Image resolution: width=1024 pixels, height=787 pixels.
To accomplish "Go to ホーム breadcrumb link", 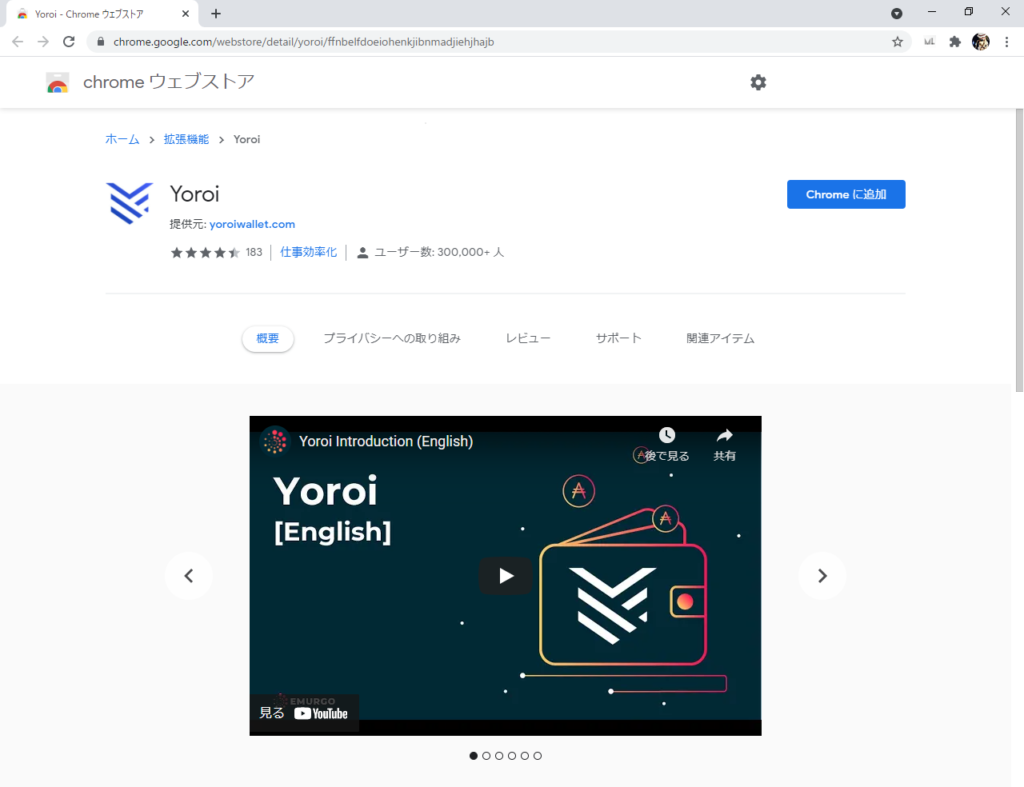I will [122, 139].
